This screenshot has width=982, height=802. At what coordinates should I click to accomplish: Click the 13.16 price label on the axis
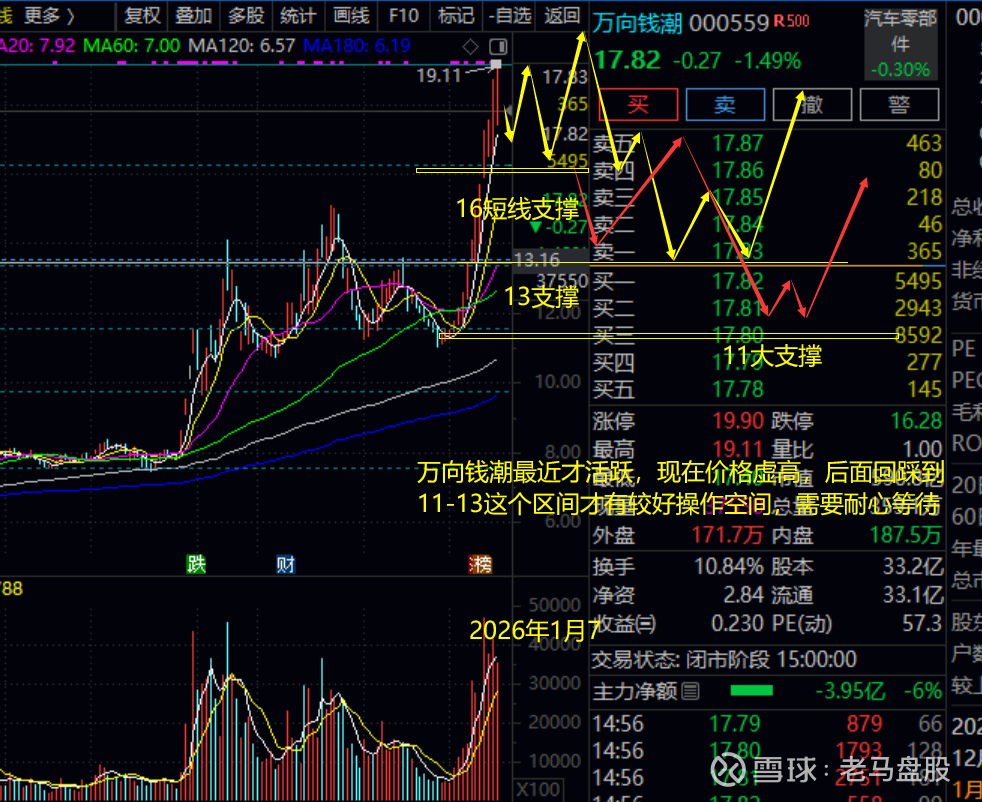537,259
